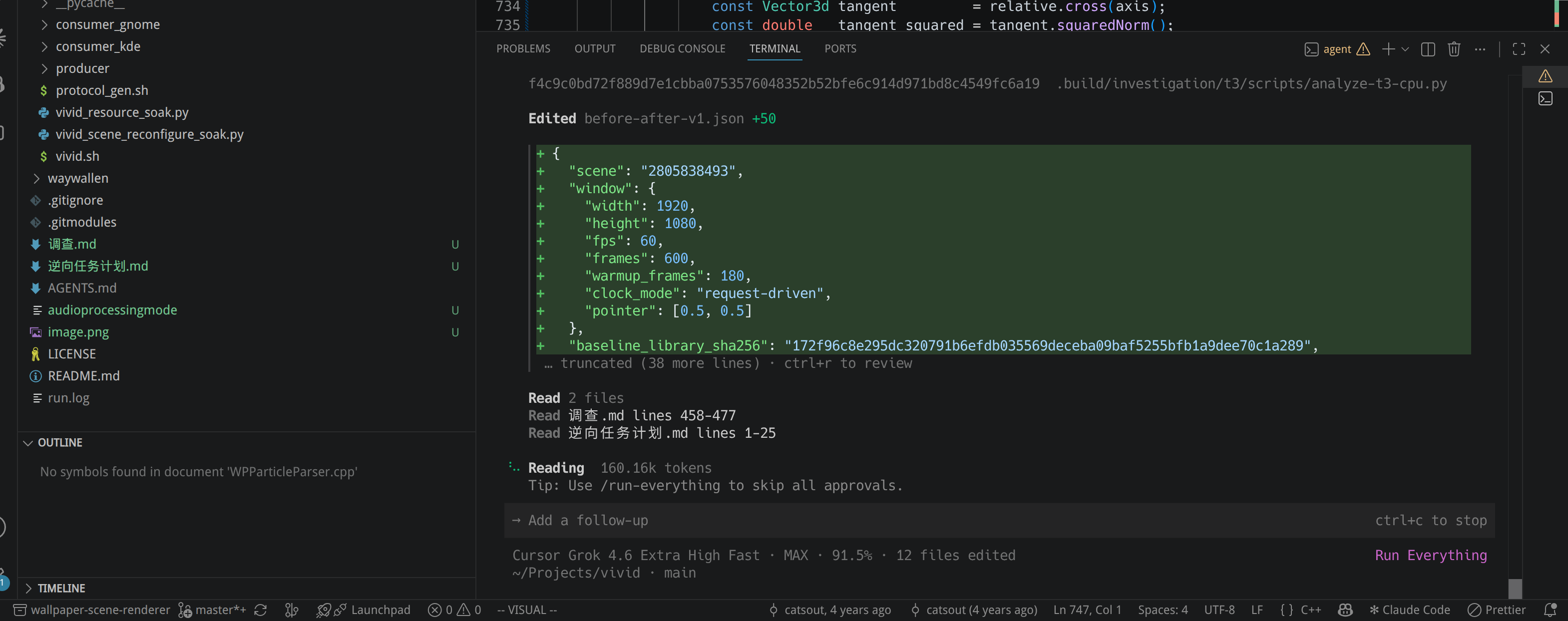This screenshot has height=621, width=1568.
Task: Open audioprocessingmode file
Action: 112,310
